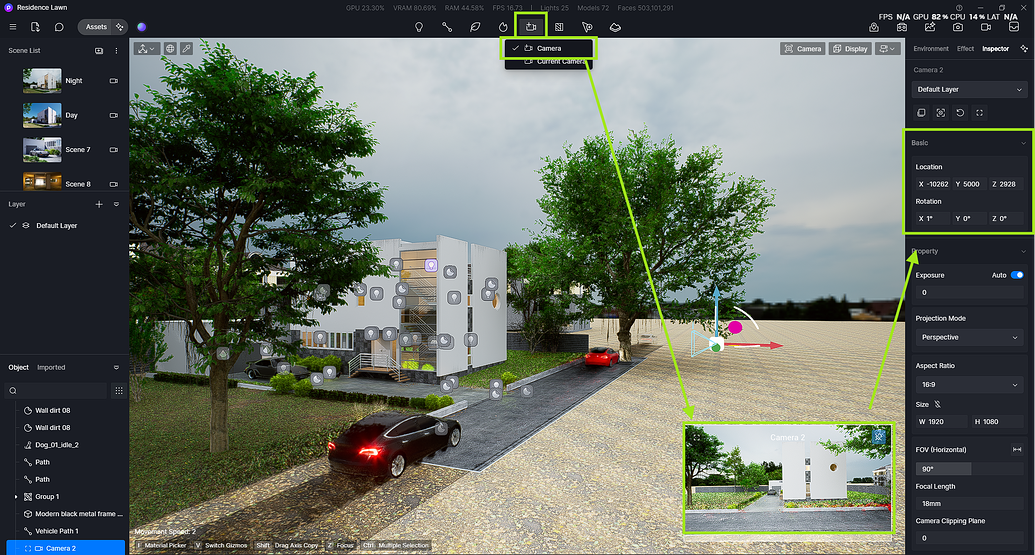Click the purple orb assistant icon
Viewport: 1035px width, 555px height.
pos(141,27)
